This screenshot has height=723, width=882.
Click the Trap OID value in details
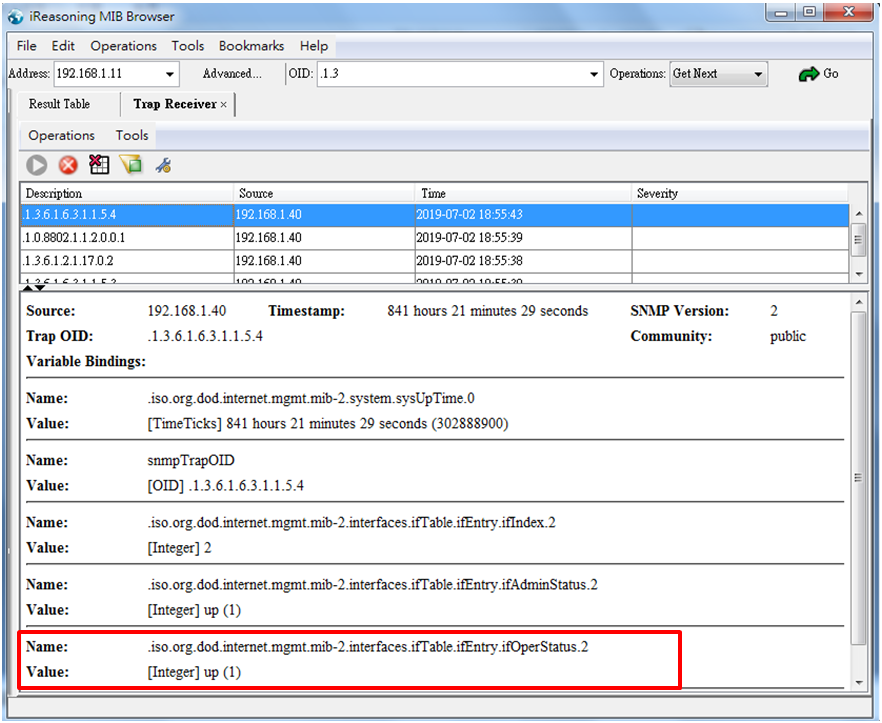[x=205, y=336]
